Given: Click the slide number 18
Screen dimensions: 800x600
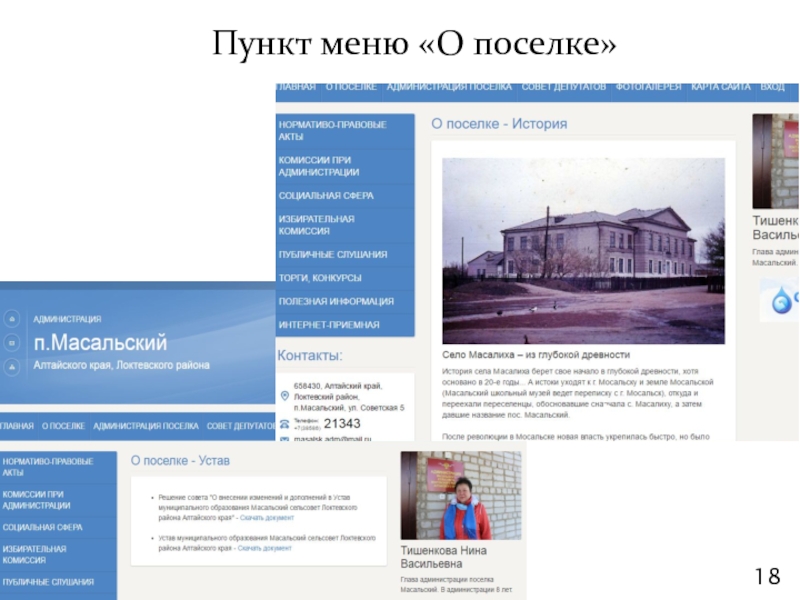Looking at the screenshot, I should pyautogui.click(x=767, y=577).
